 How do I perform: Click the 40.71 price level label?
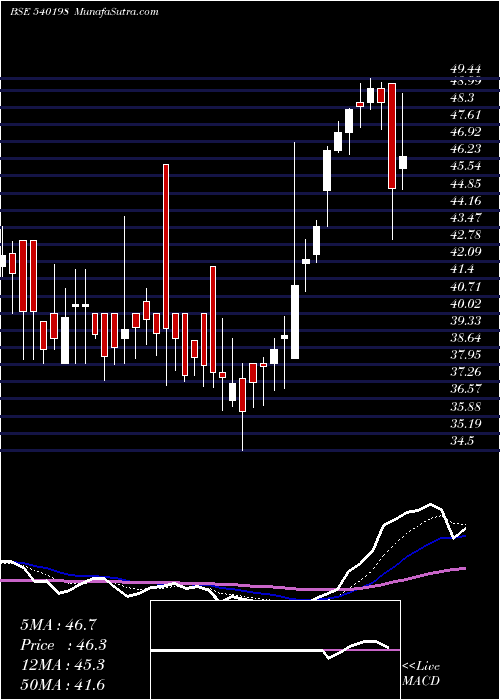point(466,286)
